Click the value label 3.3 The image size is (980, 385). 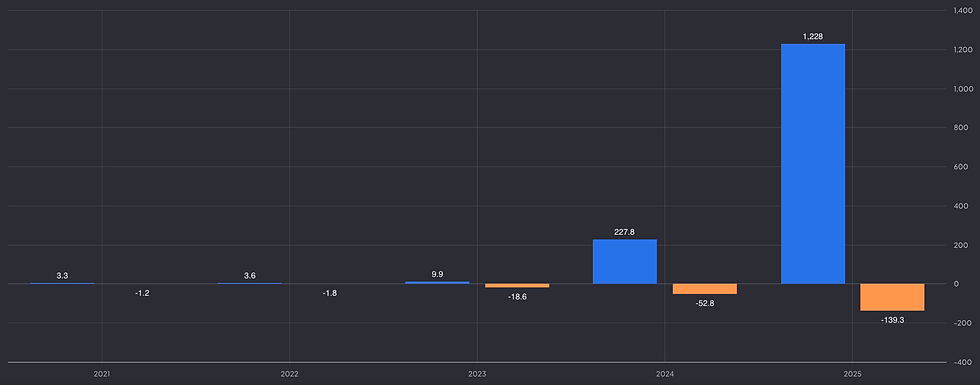coord(62,276)
